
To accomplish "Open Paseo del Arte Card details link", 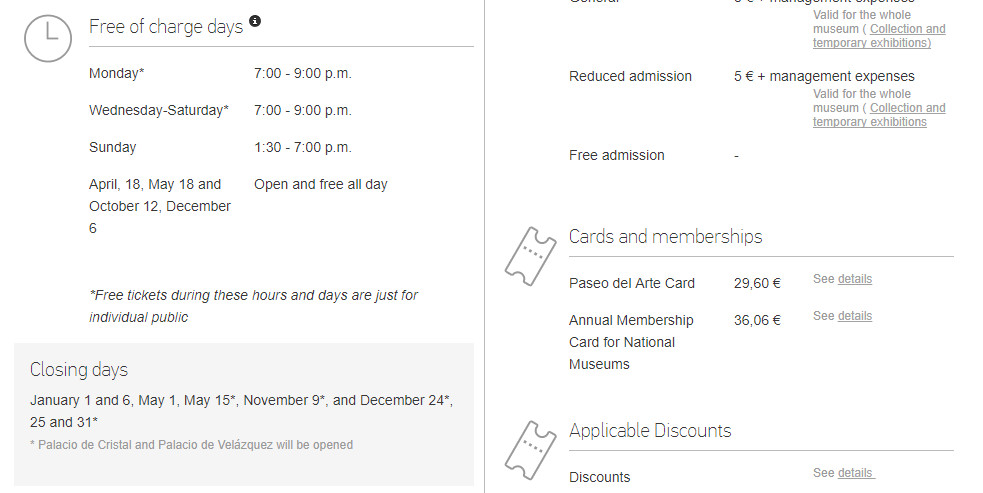I will click(x=854, y=279).
